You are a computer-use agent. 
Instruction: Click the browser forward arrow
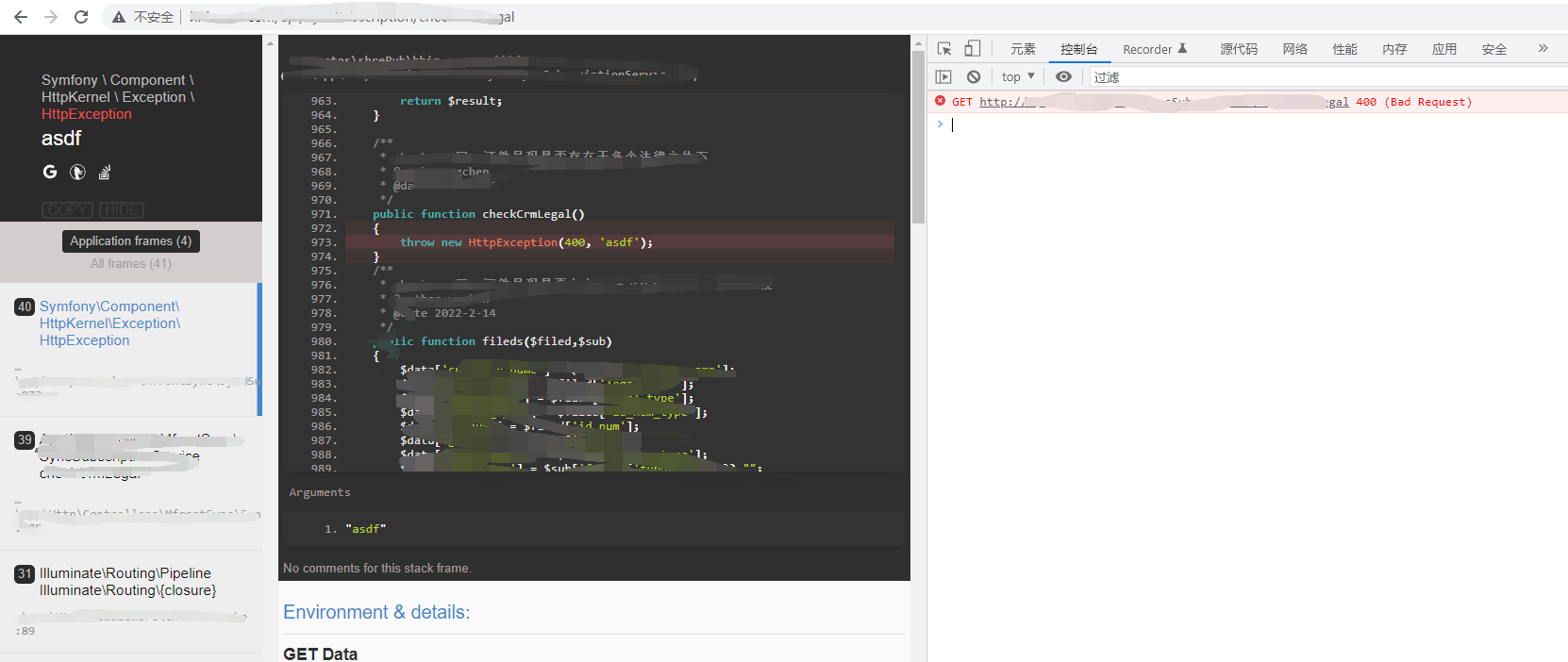pyautogui.click(x=51, y=17)
